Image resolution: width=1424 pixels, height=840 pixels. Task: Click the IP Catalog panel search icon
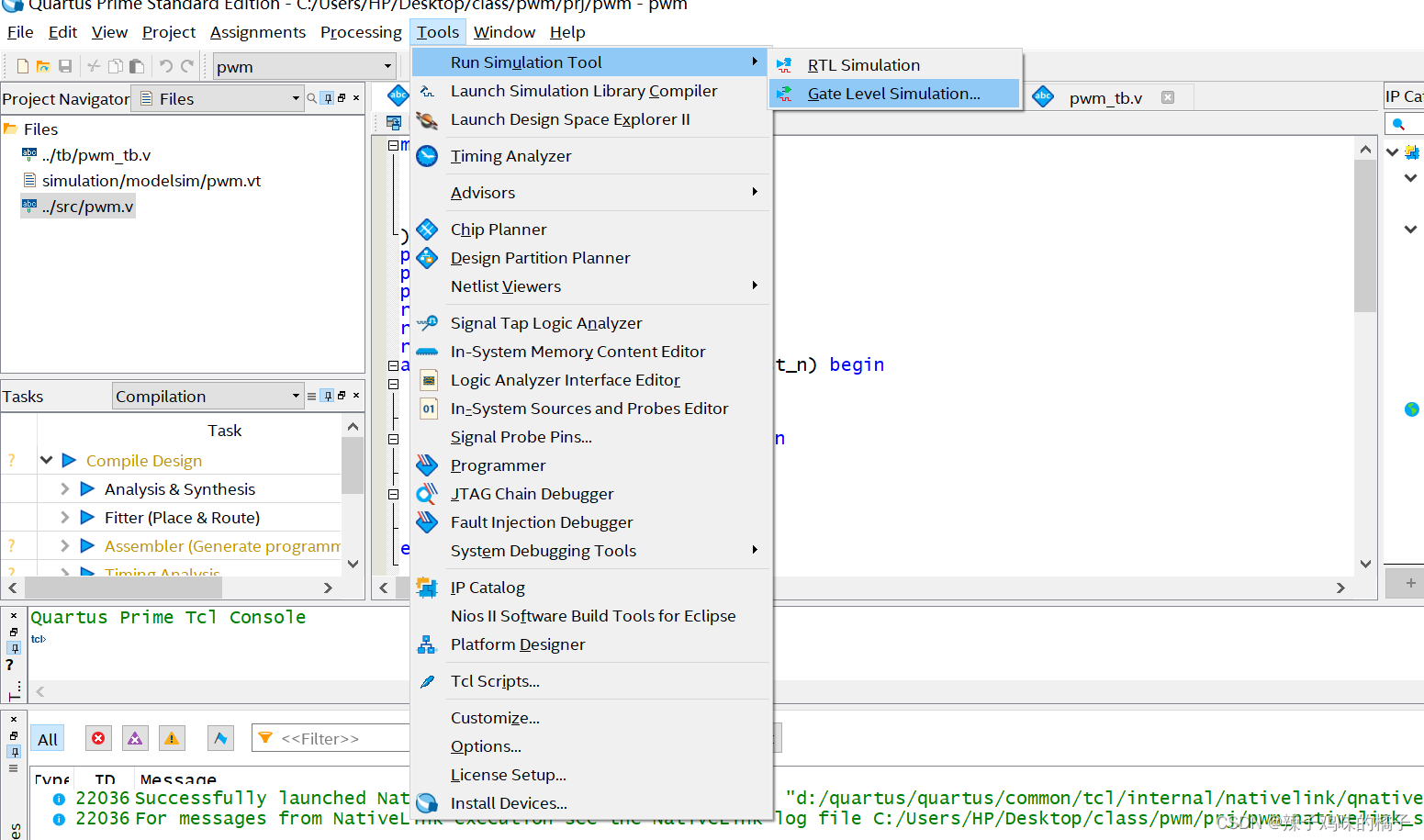pos(1398,124)
